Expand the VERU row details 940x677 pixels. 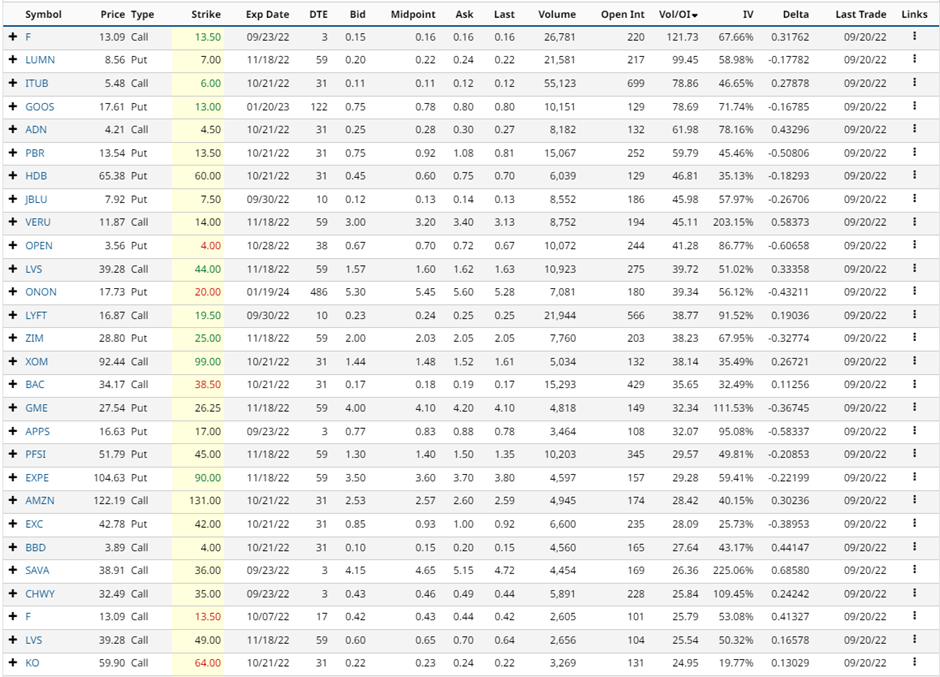pyautogui.click(x=13, y=222)
